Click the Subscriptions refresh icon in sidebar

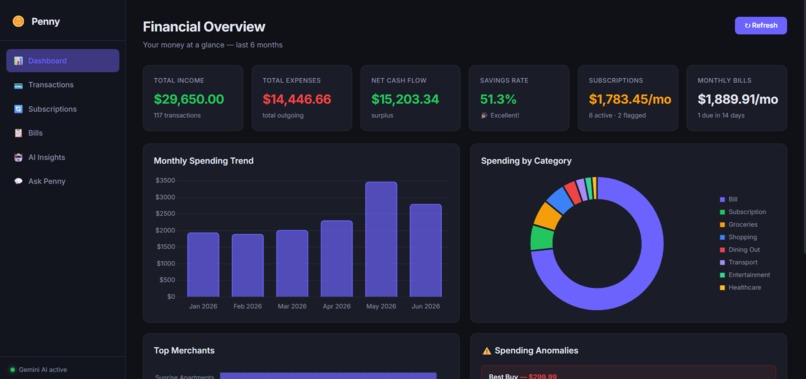click(19, 109)
